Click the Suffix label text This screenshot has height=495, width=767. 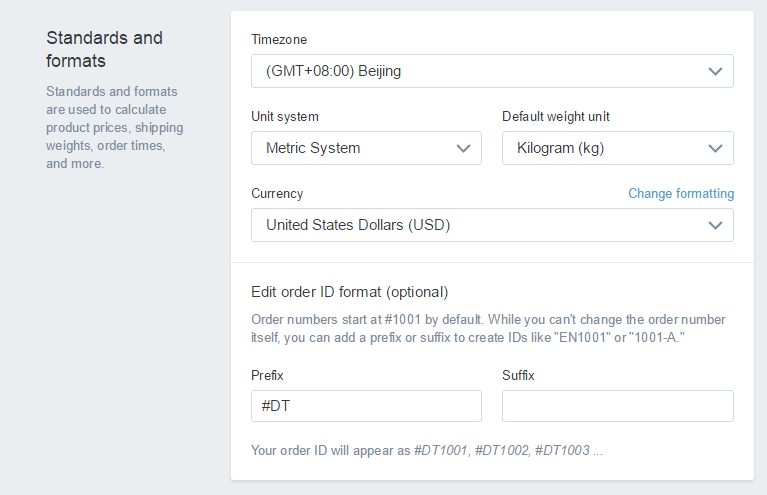[x=518, y=375]
